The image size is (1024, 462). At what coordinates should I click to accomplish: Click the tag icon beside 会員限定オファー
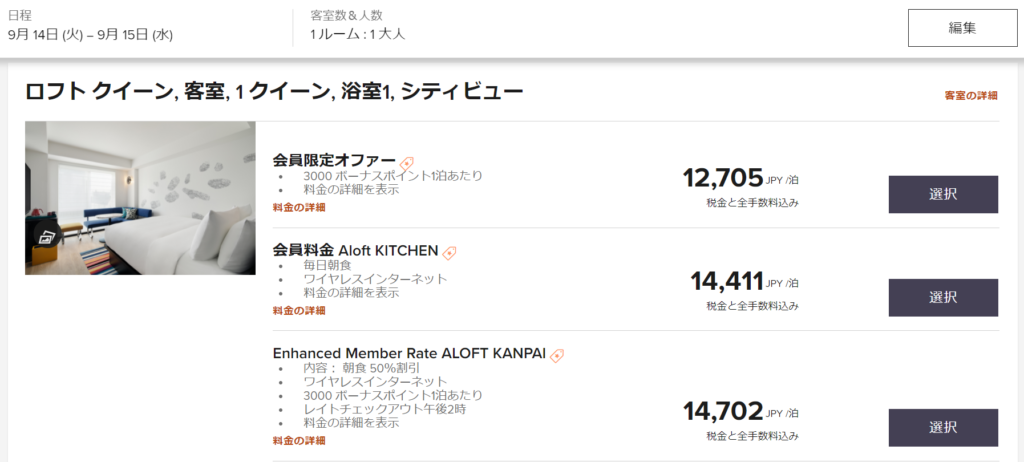(x=407, y=163)
